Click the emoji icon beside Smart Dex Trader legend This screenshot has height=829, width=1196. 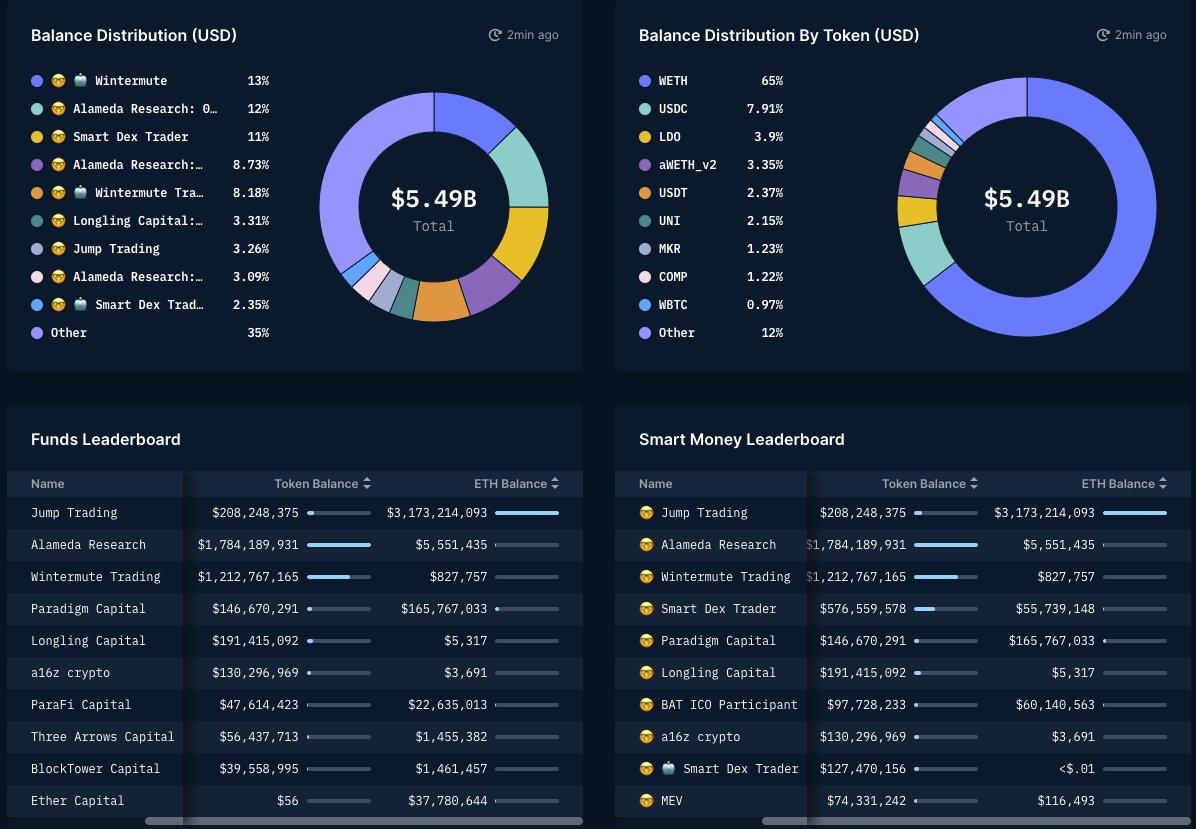[x=58, y=137]
